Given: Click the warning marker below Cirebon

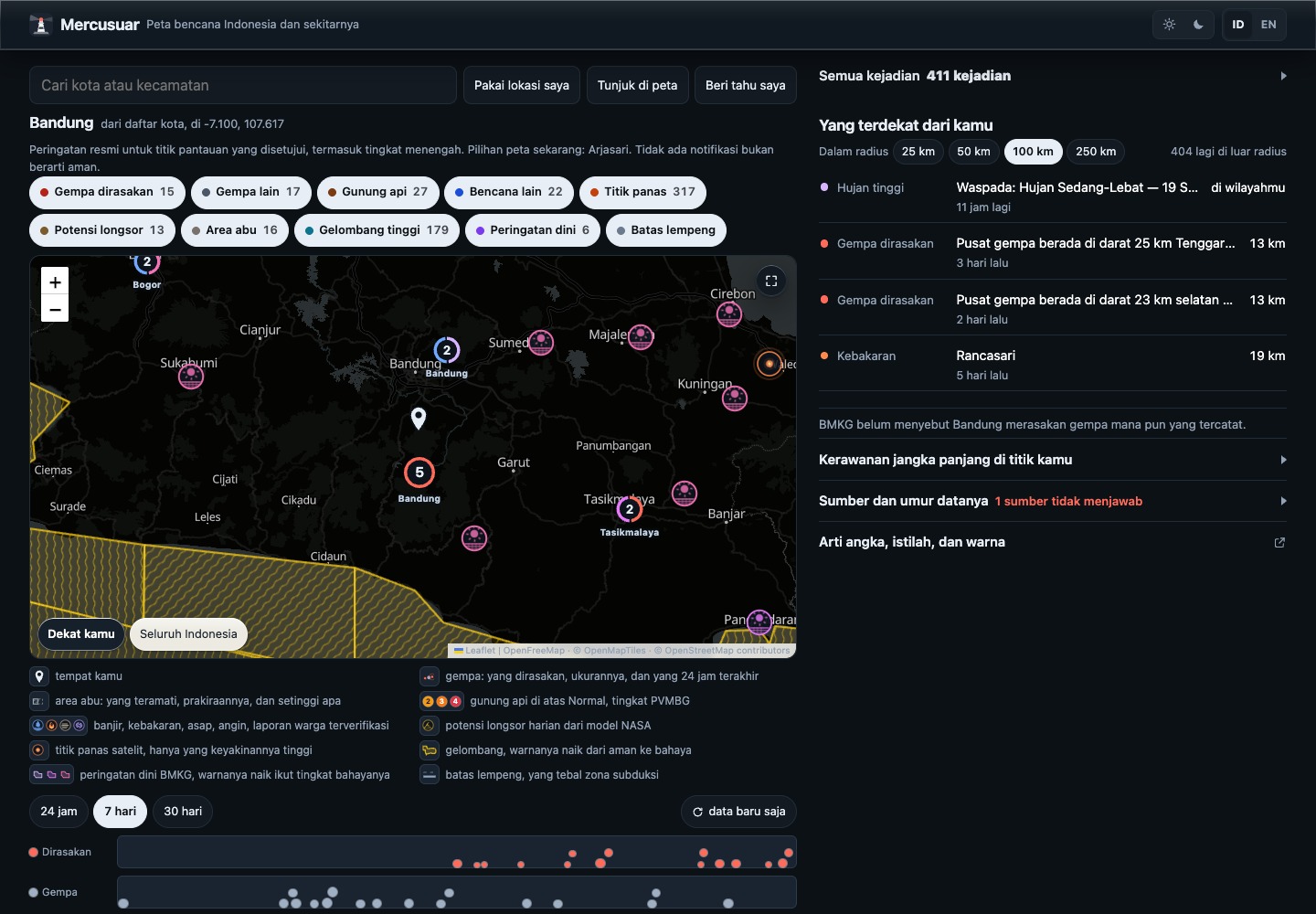Looking at the screenshot, I should 729,314.
